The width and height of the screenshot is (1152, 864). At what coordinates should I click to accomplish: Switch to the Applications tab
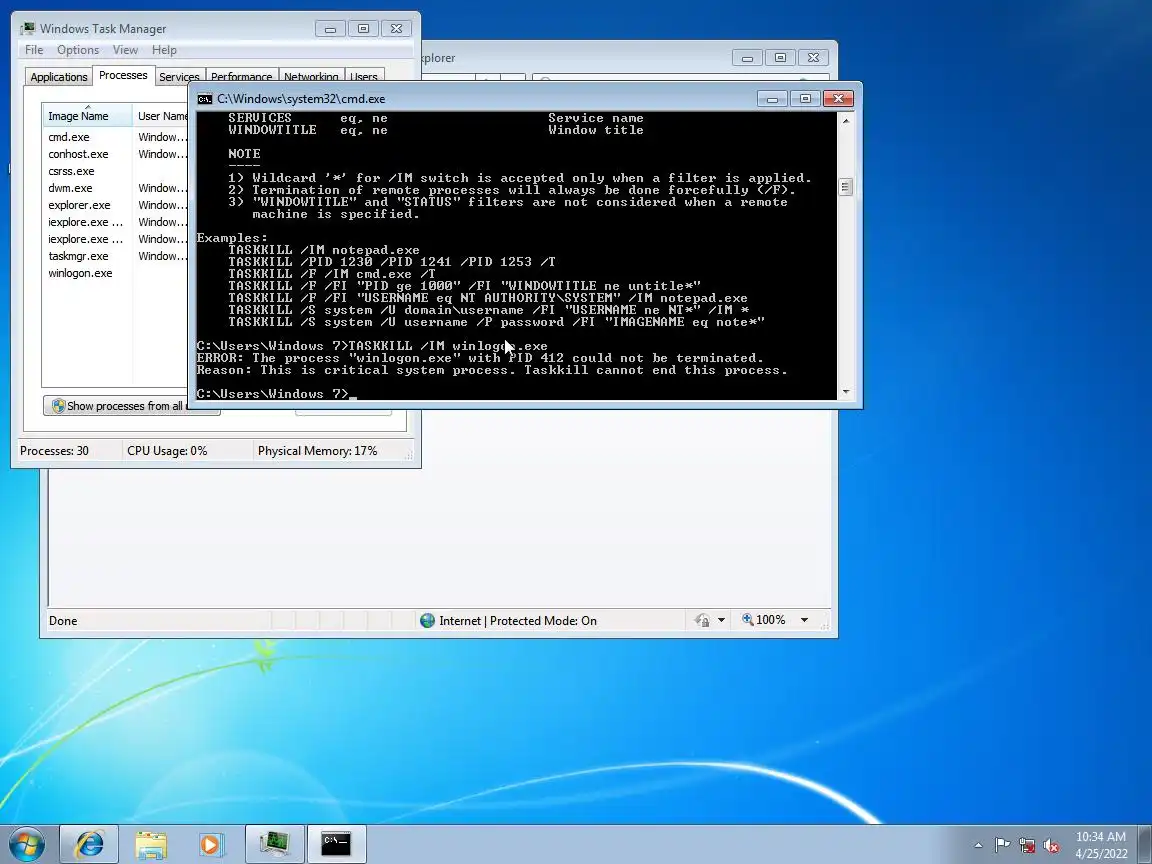pyautogui.click(x=59, y=77)
